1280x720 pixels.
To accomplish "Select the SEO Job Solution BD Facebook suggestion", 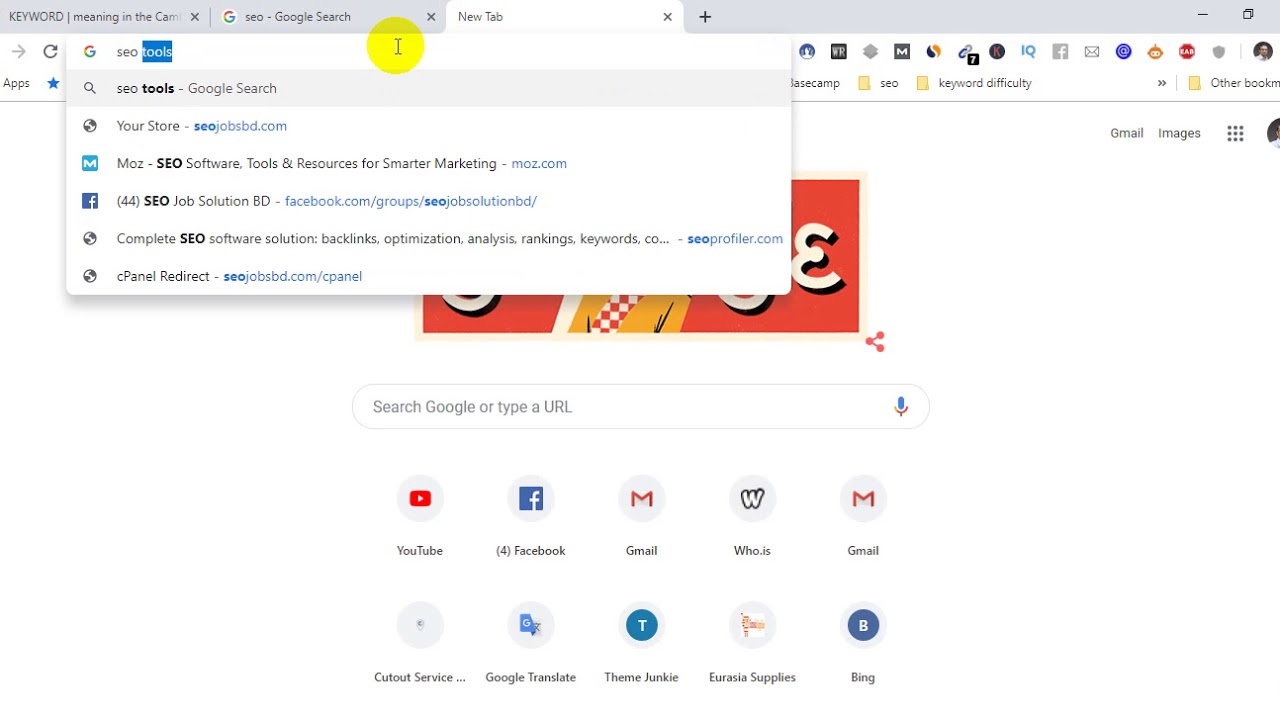I will point(428,201).
